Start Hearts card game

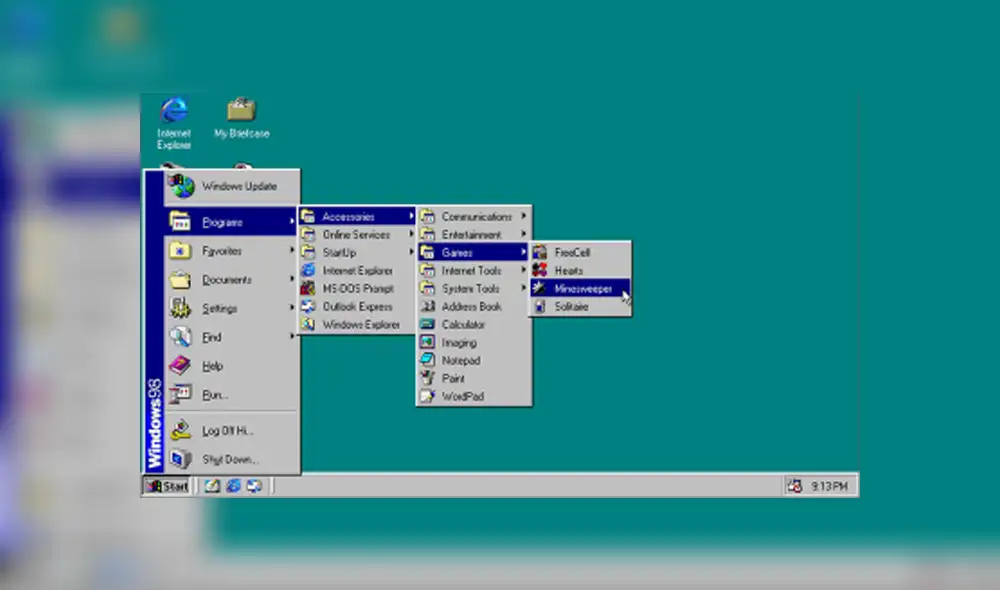click(x=578, y=271)
